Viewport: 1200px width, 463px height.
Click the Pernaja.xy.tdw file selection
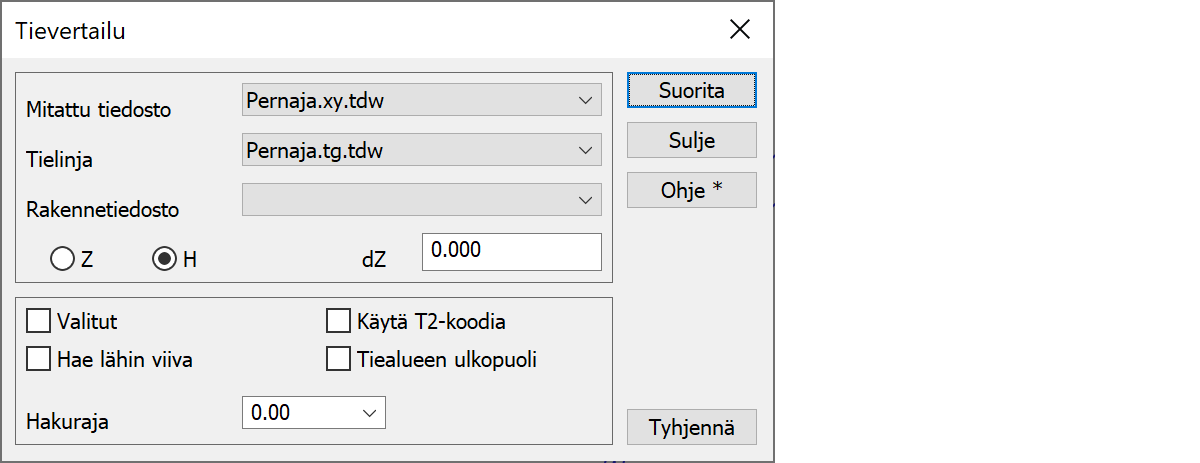[x=405, y=100]
